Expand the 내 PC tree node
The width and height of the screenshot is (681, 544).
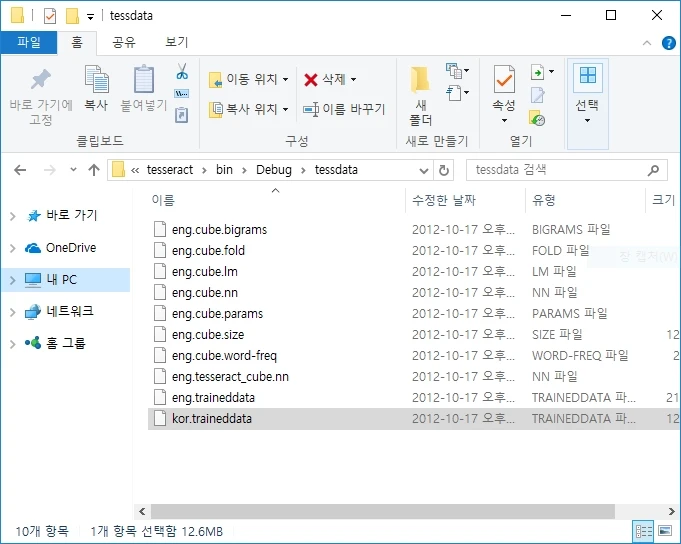pos(13,280)
